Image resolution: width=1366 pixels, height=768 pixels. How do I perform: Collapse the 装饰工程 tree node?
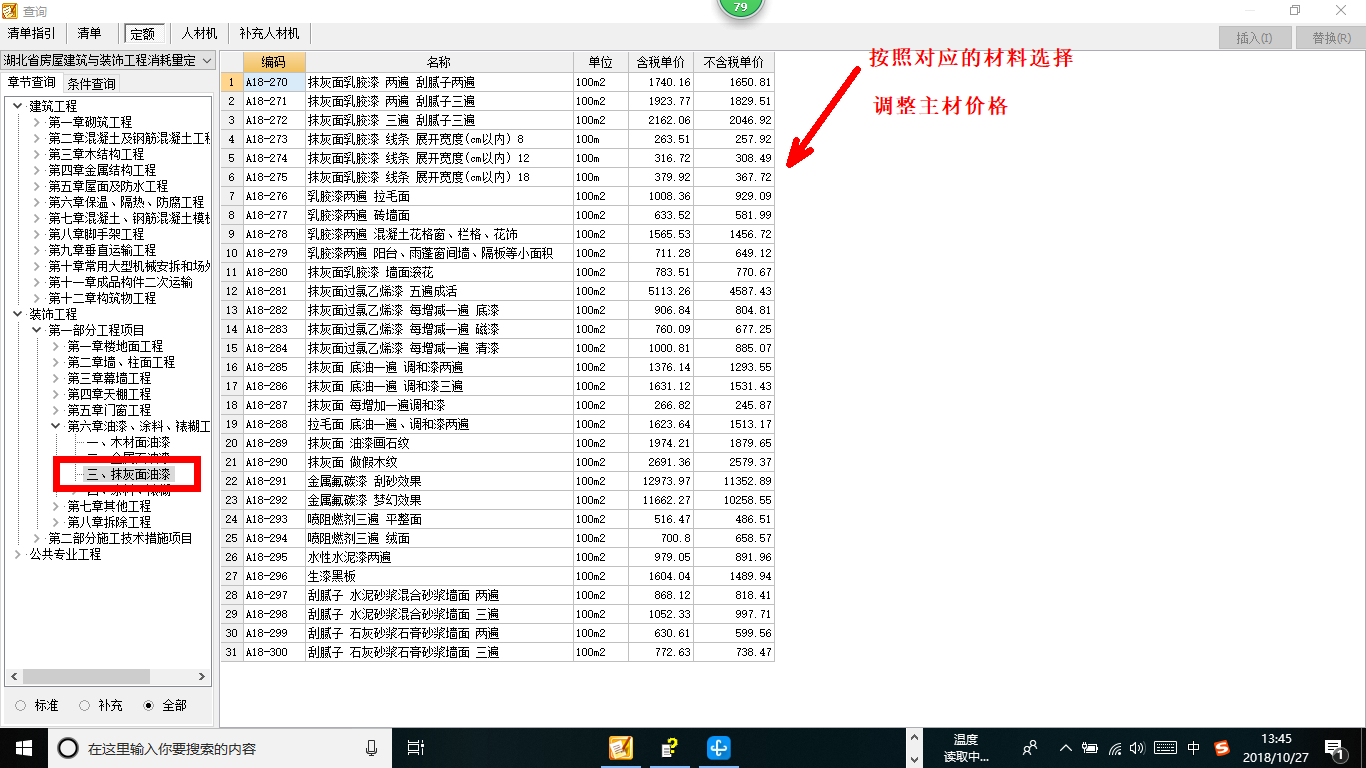[17, 314]
